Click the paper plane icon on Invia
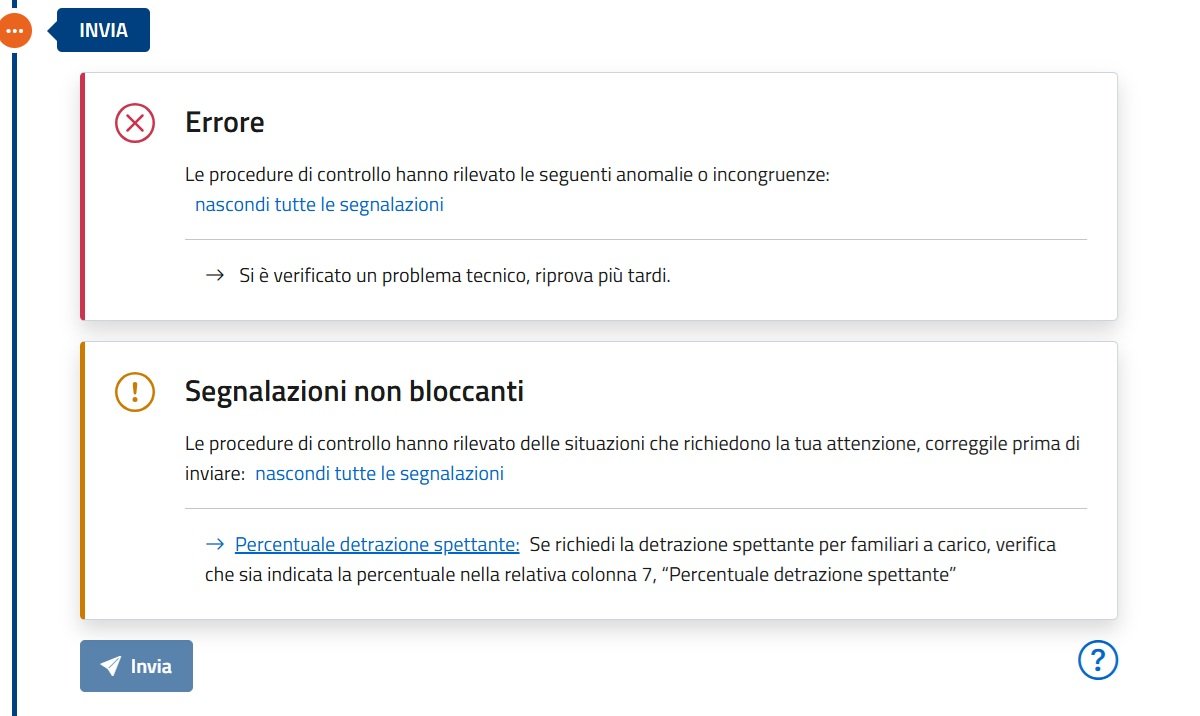This screenshot has height=716, width=1200. click(111, 666)
